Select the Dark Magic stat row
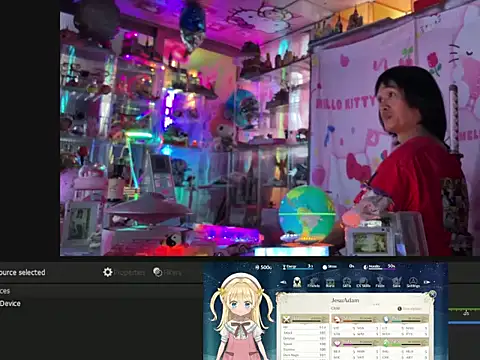Screen dimensions: 480x360 click(x=304, y=355)
